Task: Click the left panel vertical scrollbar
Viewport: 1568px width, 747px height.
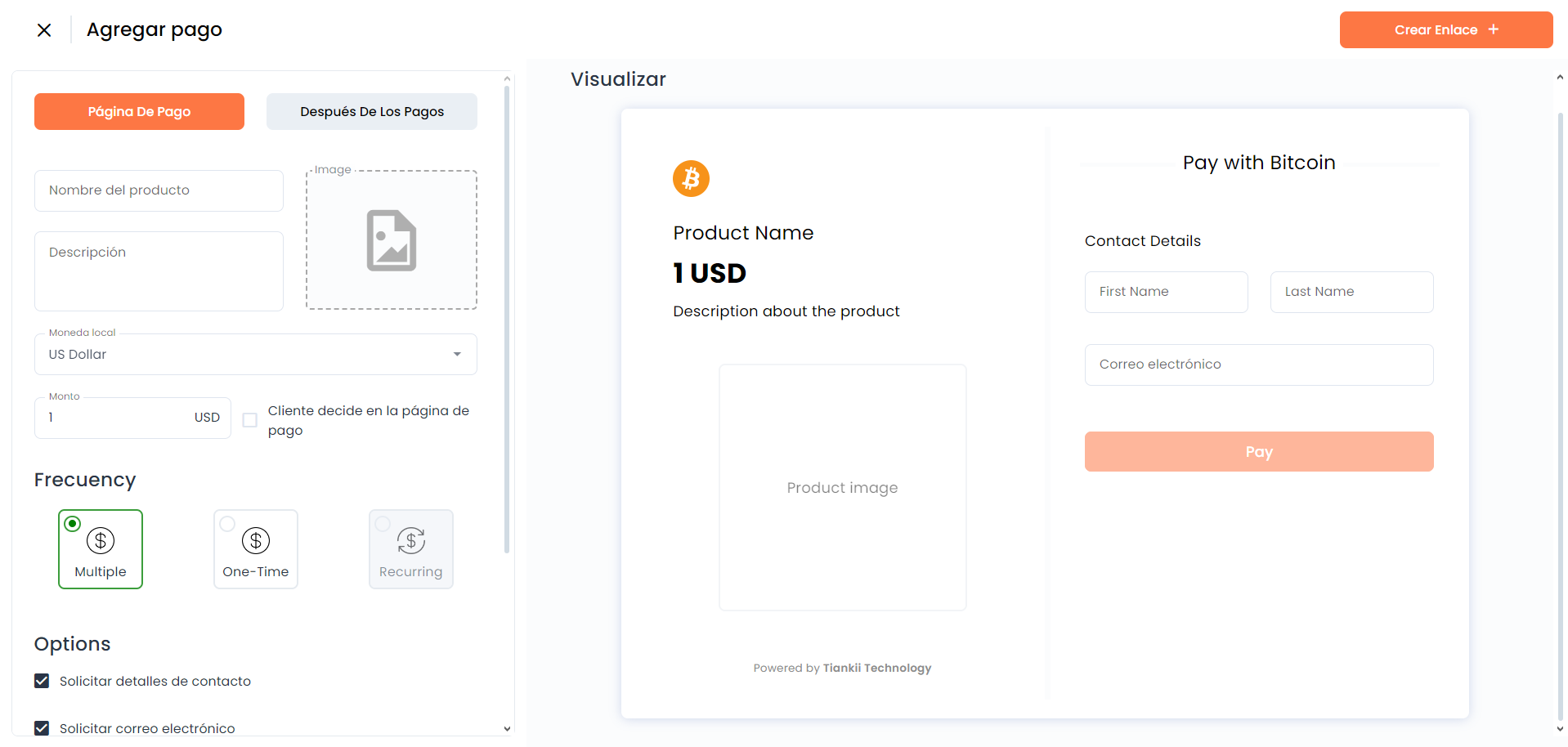Action: 507,319
